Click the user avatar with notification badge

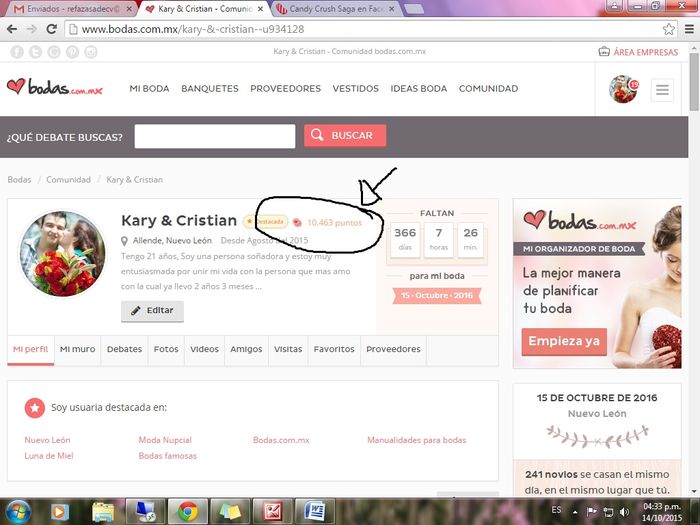click(623, 89)
